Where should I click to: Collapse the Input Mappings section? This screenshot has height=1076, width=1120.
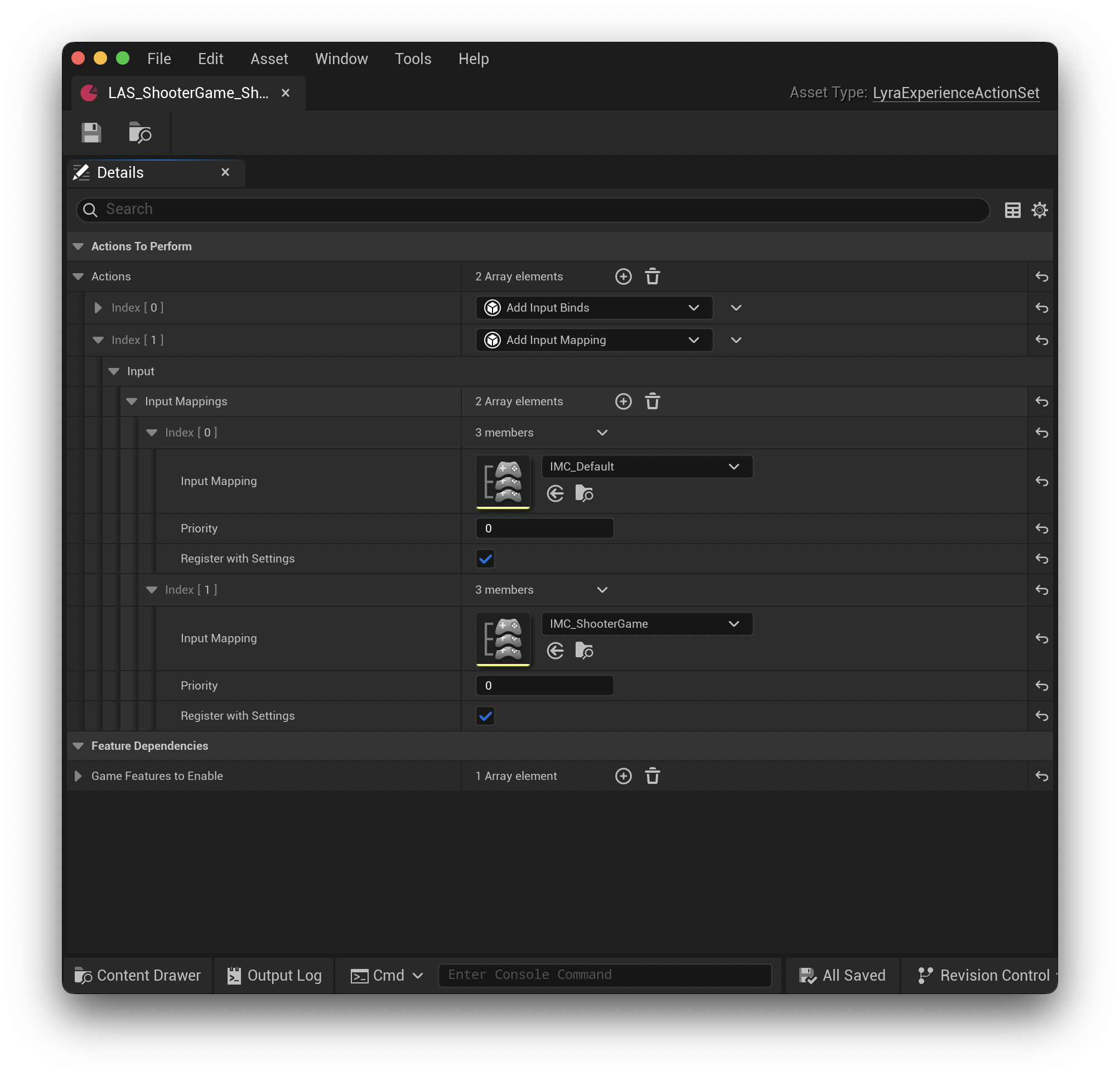[133, 401]
